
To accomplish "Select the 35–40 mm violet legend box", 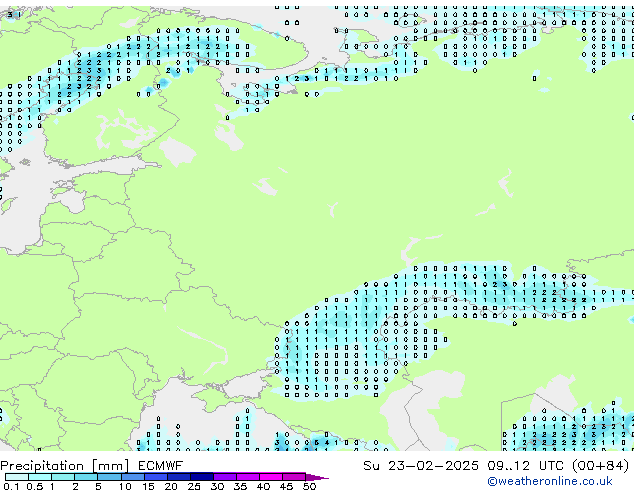I will point(248,477).
